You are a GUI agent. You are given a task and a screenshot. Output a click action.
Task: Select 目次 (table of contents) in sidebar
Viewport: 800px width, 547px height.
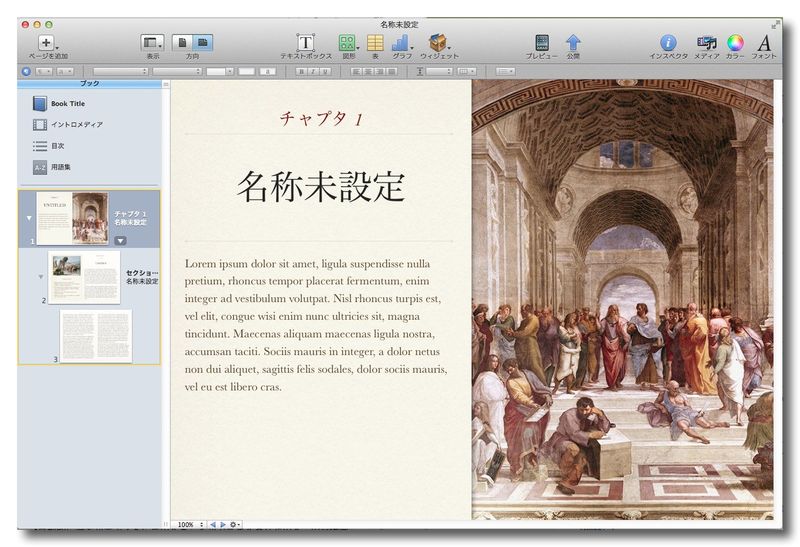[x=48, y=146]
